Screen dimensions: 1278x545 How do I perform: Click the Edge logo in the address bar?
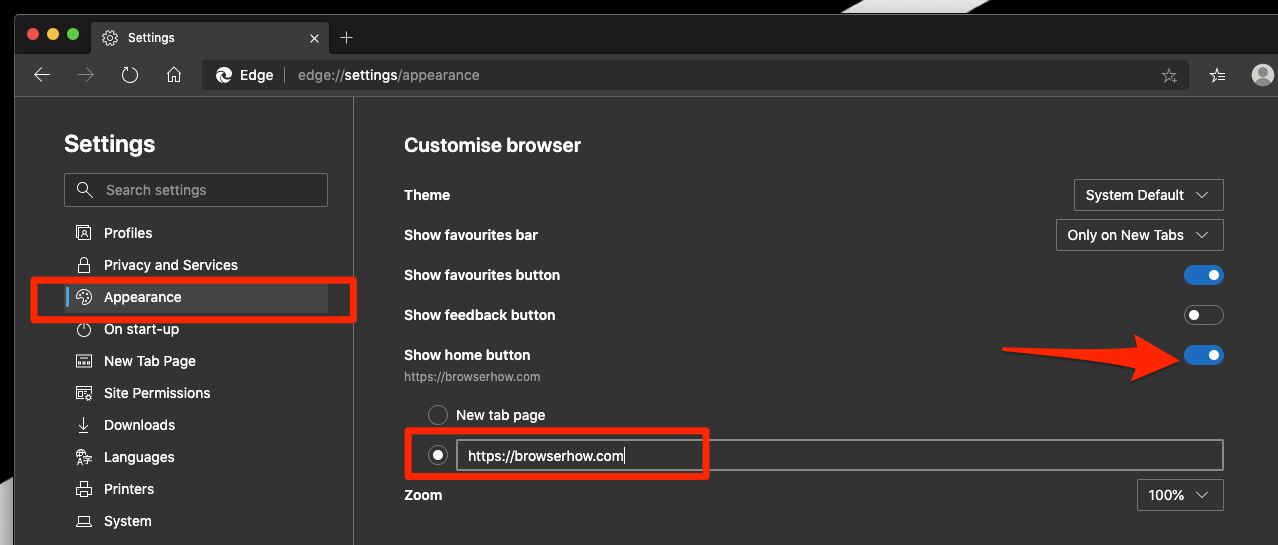[222, 75]
